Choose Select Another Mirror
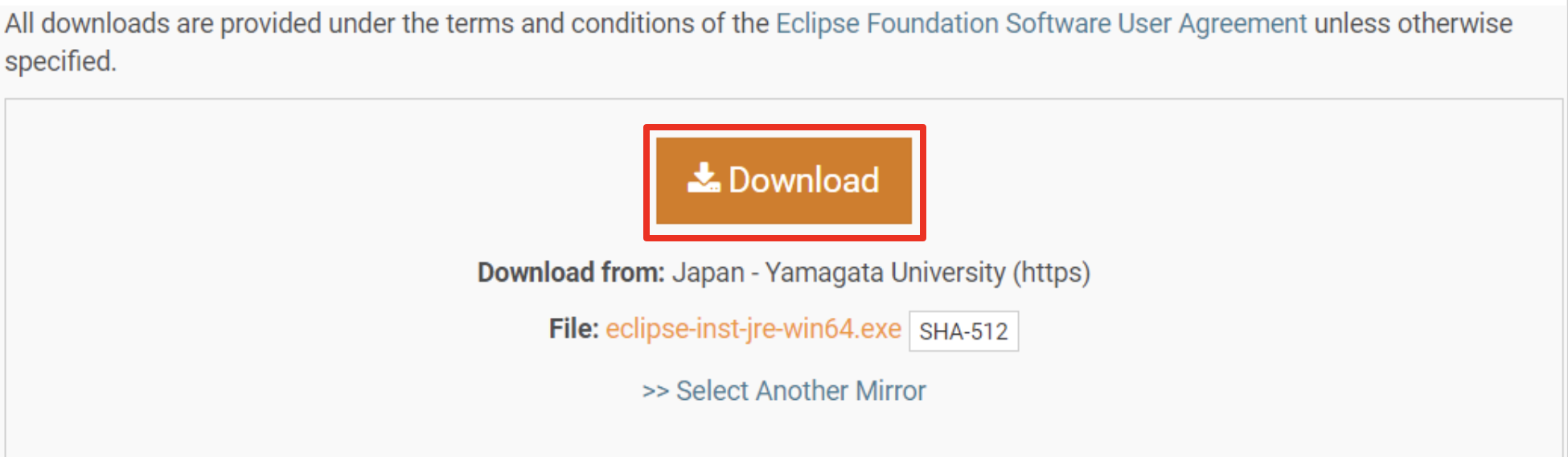 click(x=784, y=391)
